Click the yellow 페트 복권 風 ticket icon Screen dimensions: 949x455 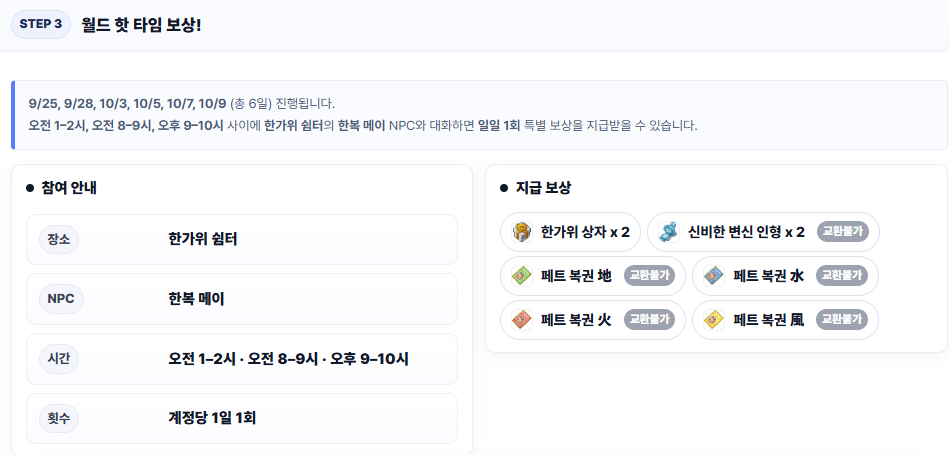point(714,320)
